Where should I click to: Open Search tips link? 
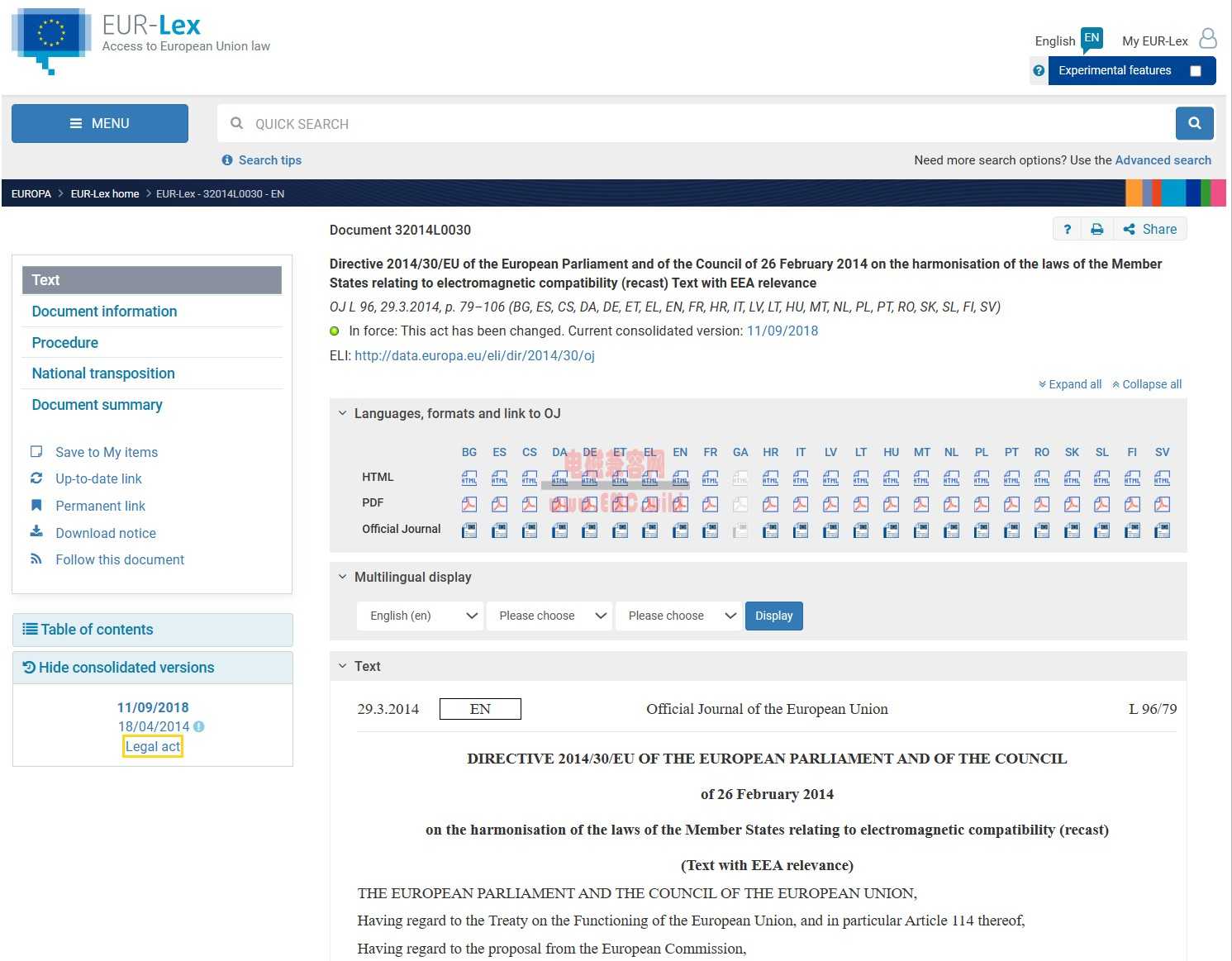click(x=262, y=160)
